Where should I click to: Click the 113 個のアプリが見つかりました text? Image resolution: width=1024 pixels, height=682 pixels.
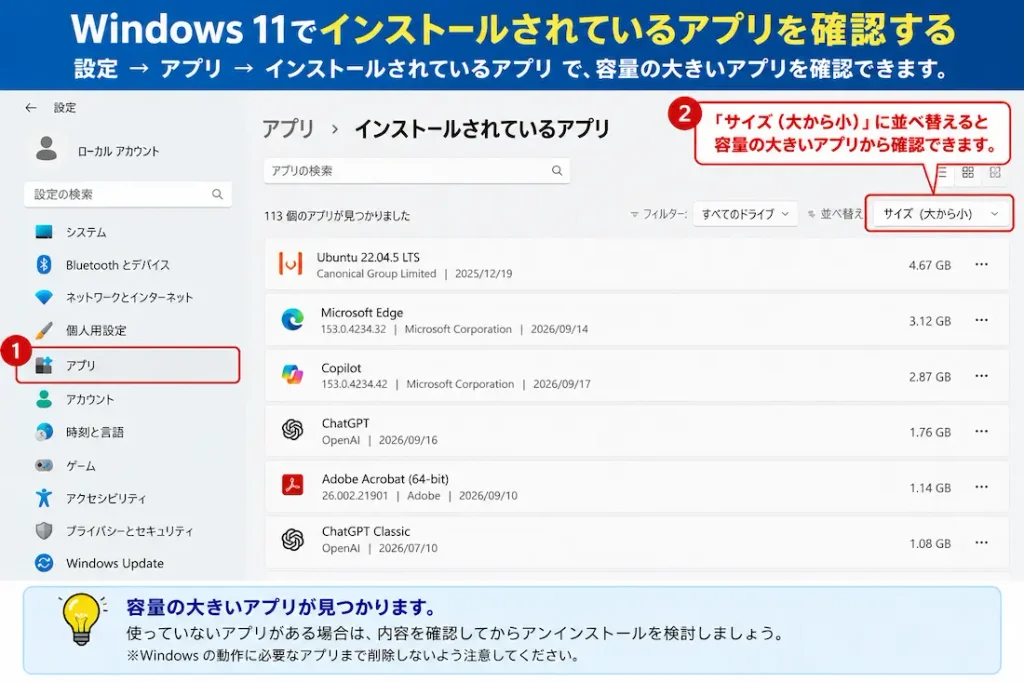point(337,216)
